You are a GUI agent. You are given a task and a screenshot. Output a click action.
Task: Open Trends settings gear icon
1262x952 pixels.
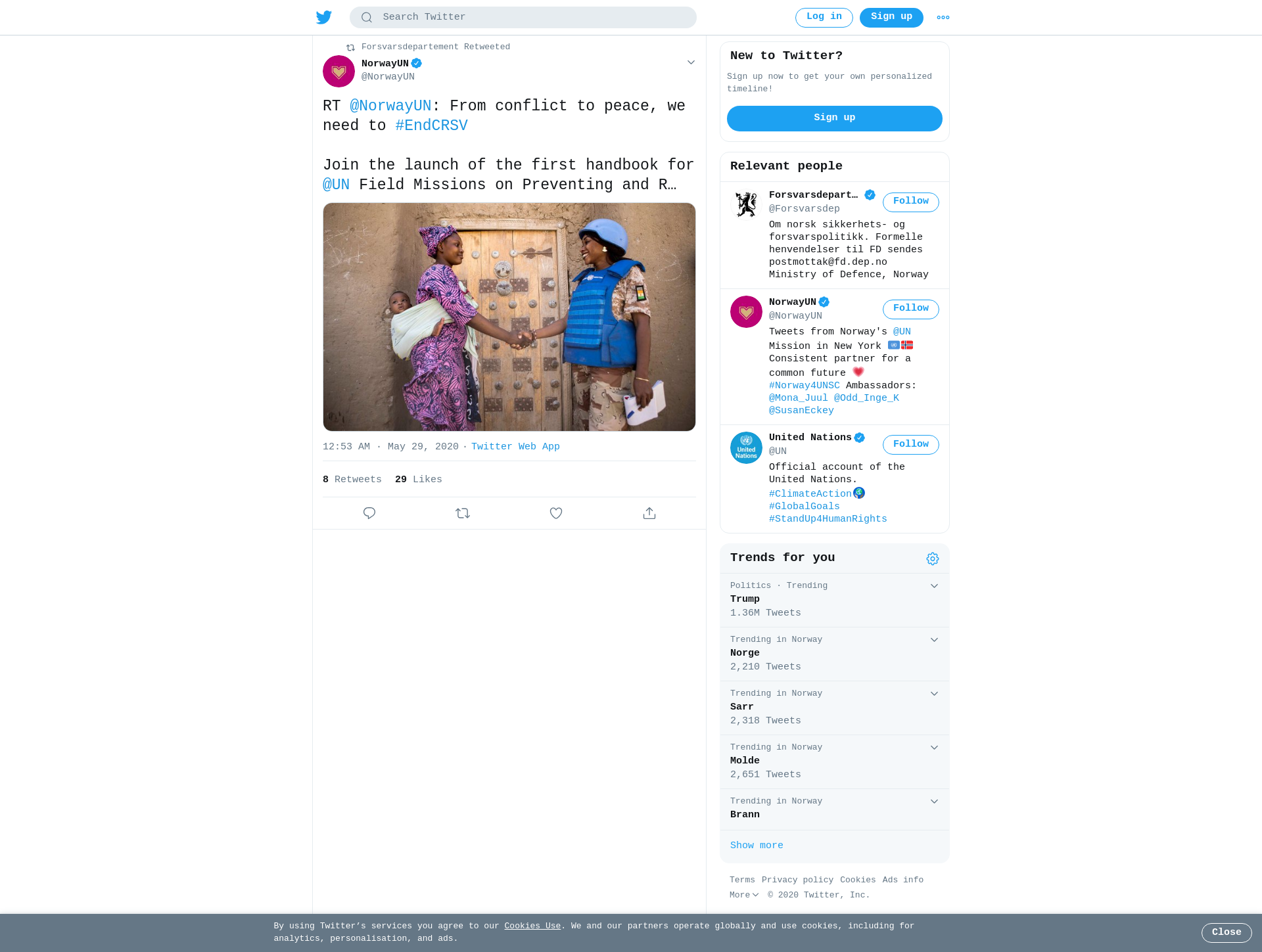933,558
